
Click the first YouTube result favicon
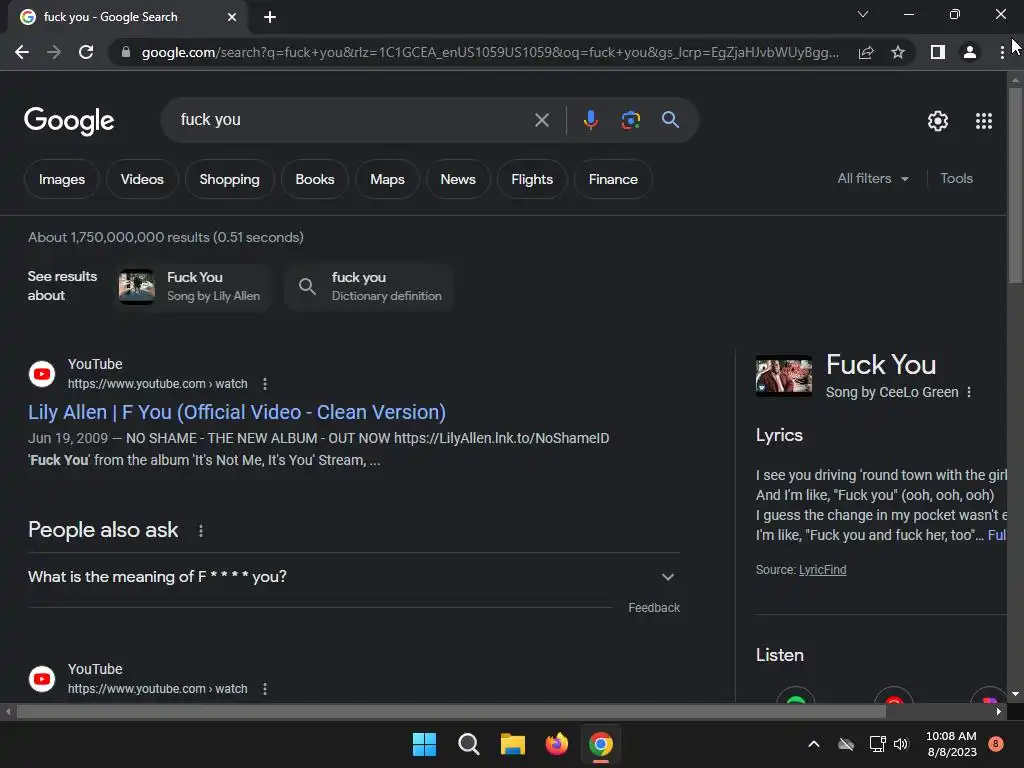click(42, 374)
